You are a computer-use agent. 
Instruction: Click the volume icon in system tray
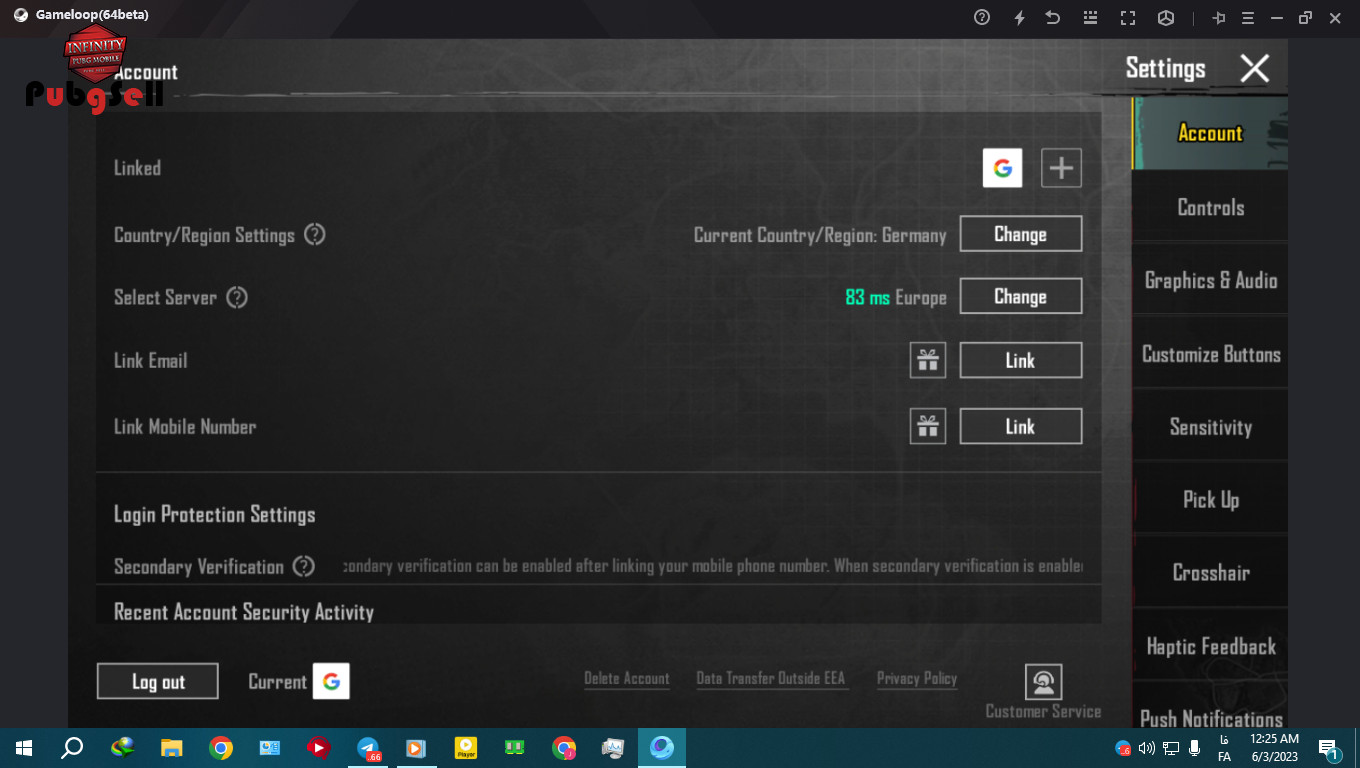coord(1146,747)
